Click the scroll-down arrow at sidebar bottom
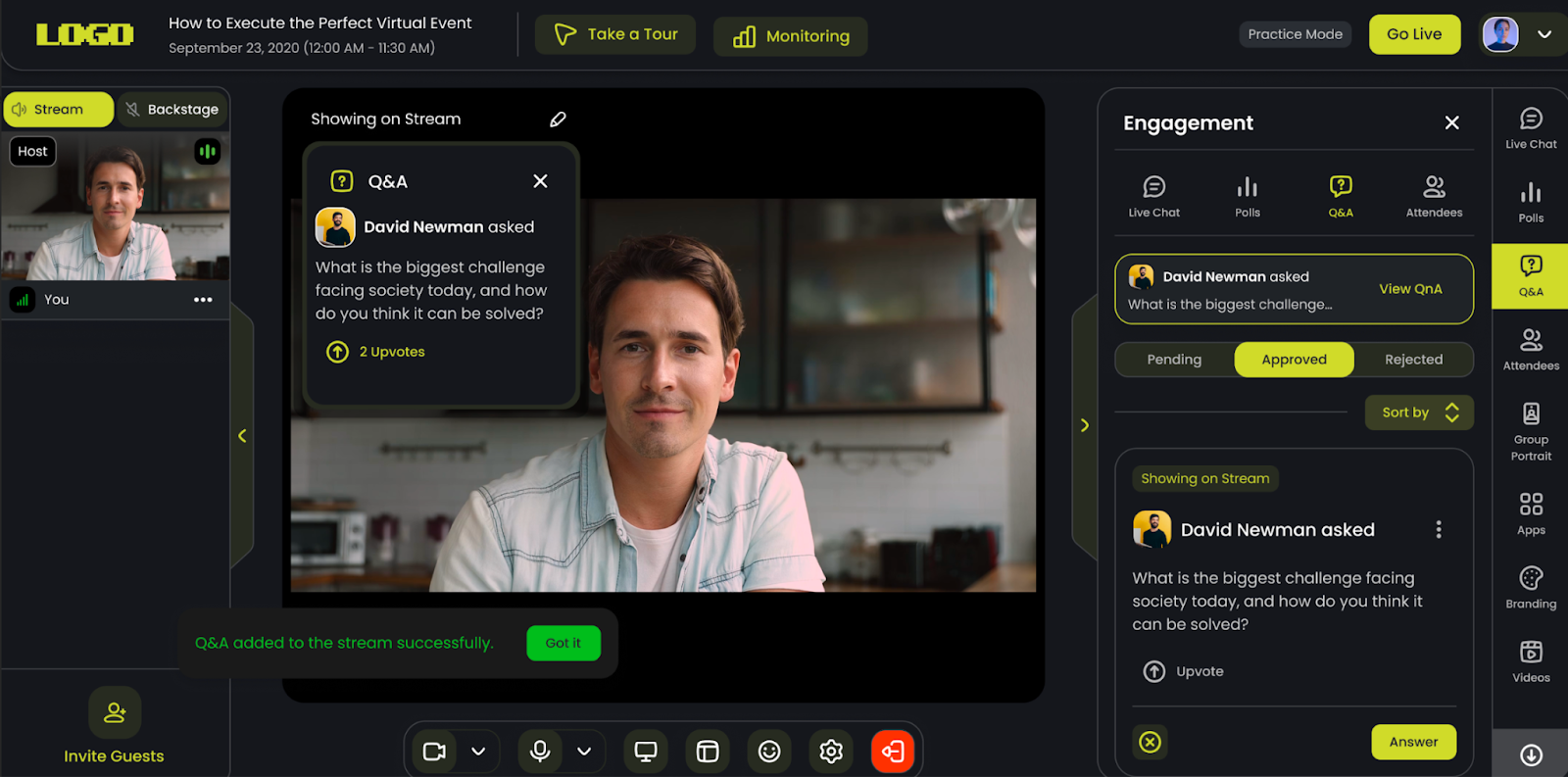This screenshot has width=1568, height=777. 1531,754
